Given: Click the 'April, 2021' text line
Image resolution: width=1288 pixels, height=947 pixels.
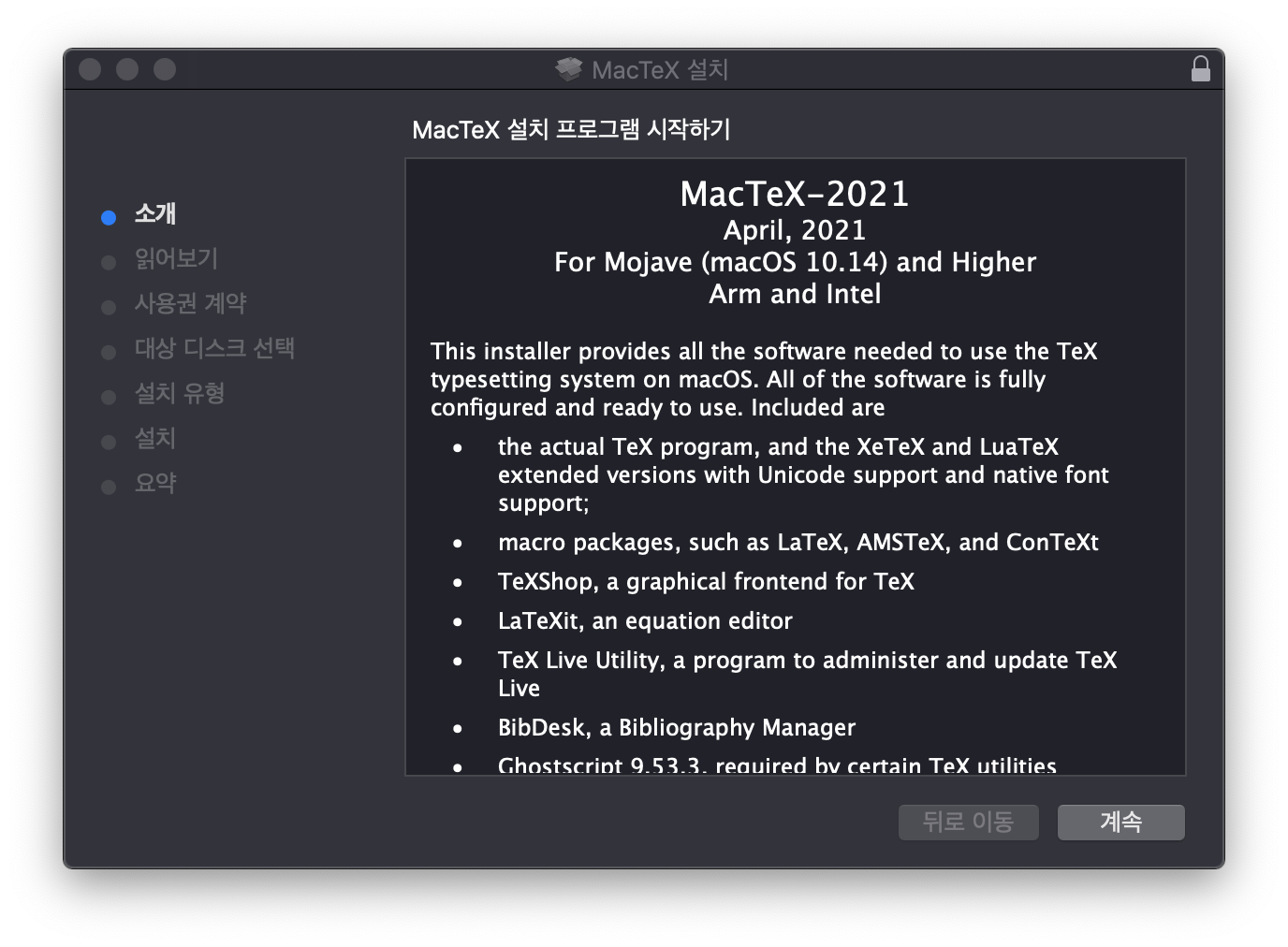Looking at the screenshot, I should 795,230.
